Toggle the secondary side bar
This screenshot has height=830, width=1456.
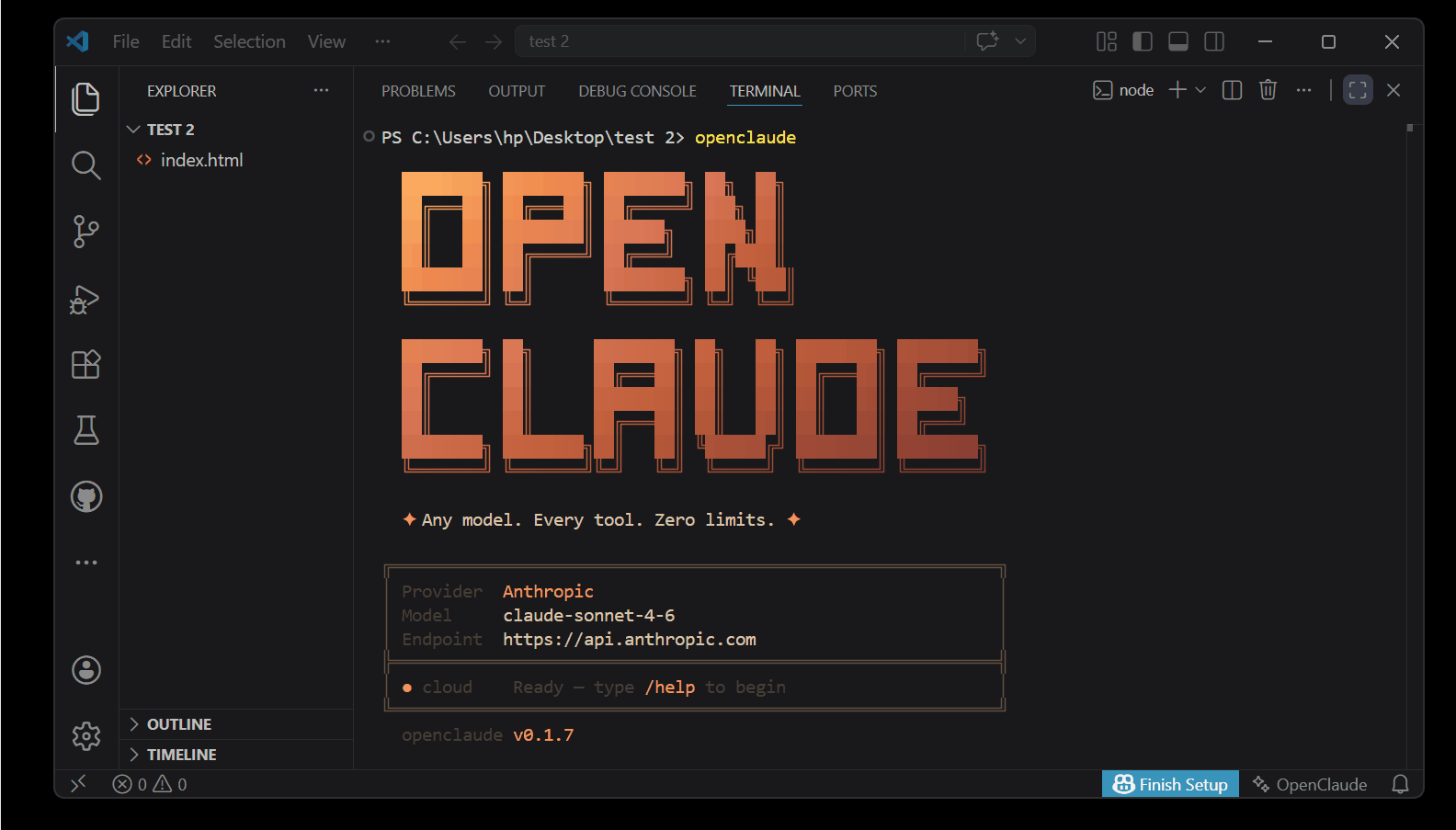[x=1214, y=41]
